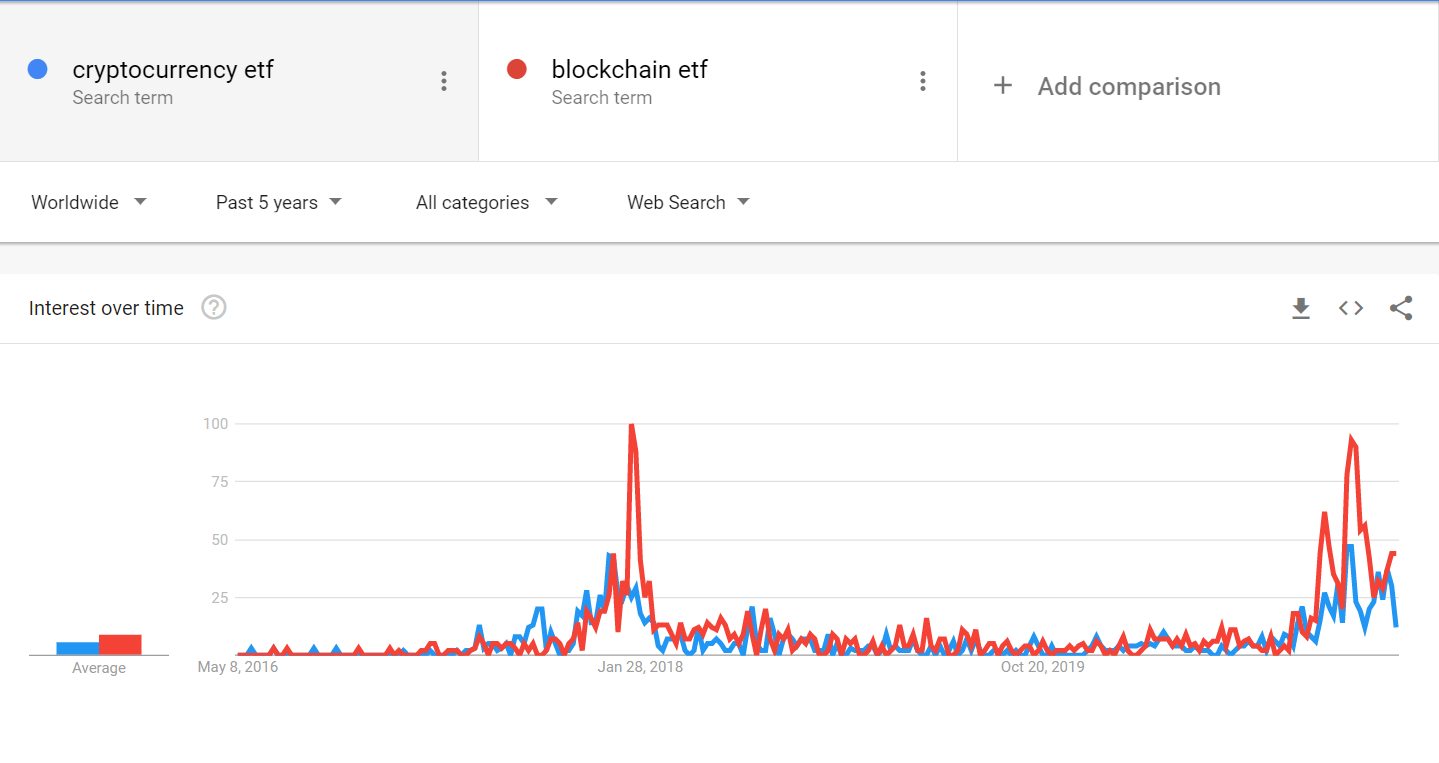Click the red Average bar
Image resolution: width=1439 pixels, height=763 pixels.
click(x=120, y=645)
